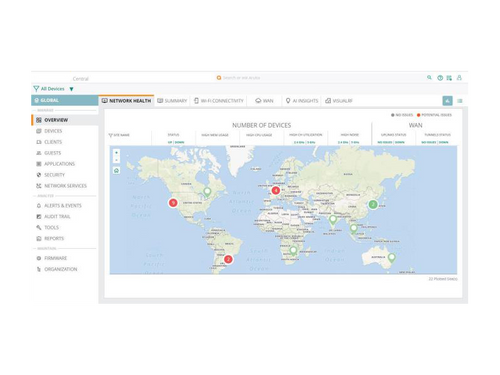The width and height of the screenshot is (500, 375).
Task: Click the search magnifier icon in header
Action: 429,78
